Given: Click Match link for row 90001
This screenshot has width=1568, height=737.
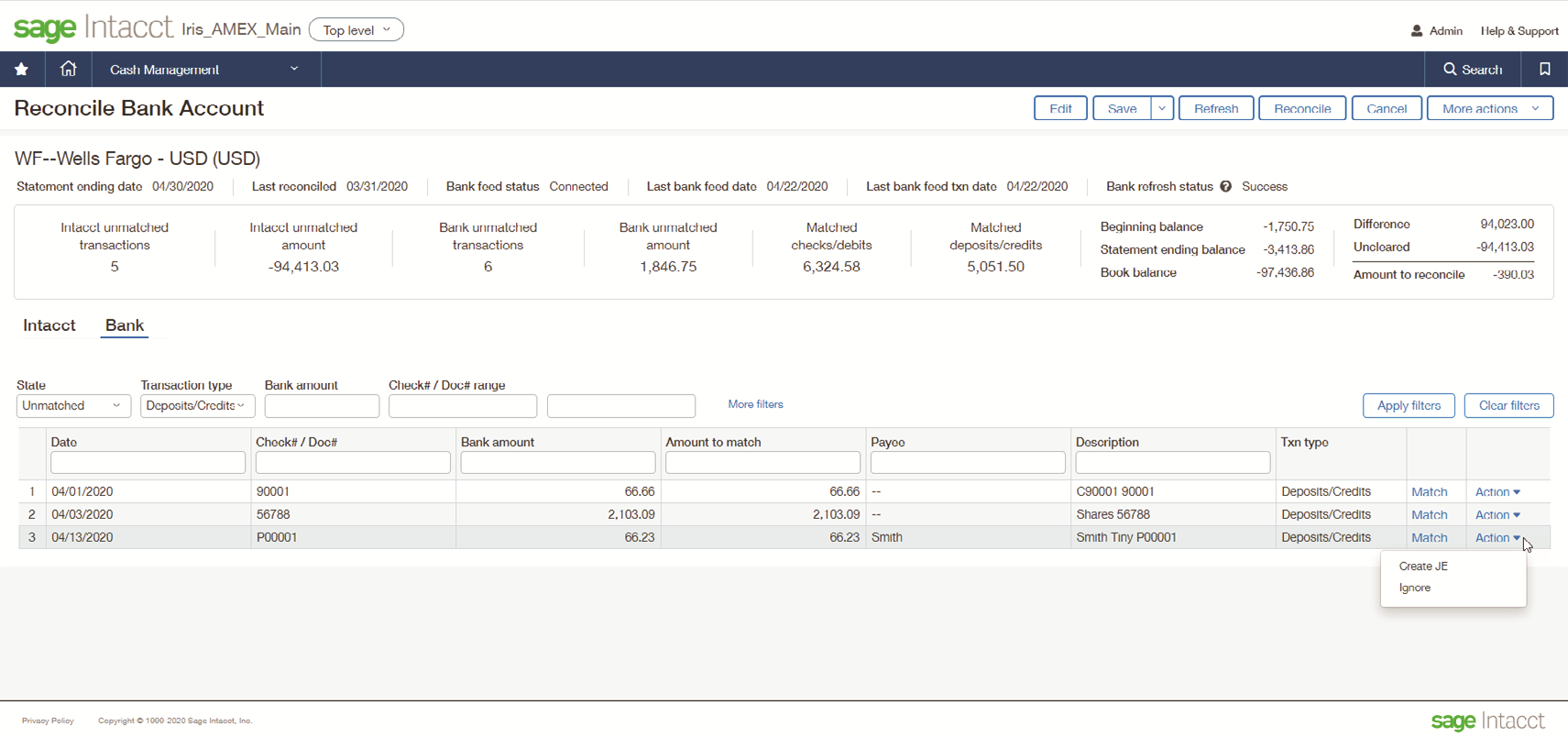Looking at the screenshot, I should (1429, 491).
